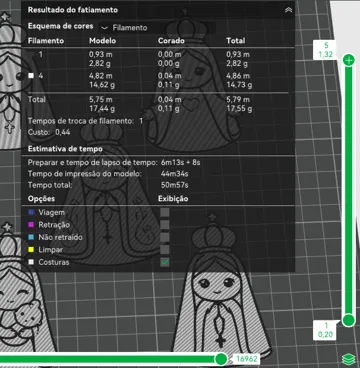Toggle the Limpar display checkbox
This screenshot has height=368, width=360.
coord(165,250)
